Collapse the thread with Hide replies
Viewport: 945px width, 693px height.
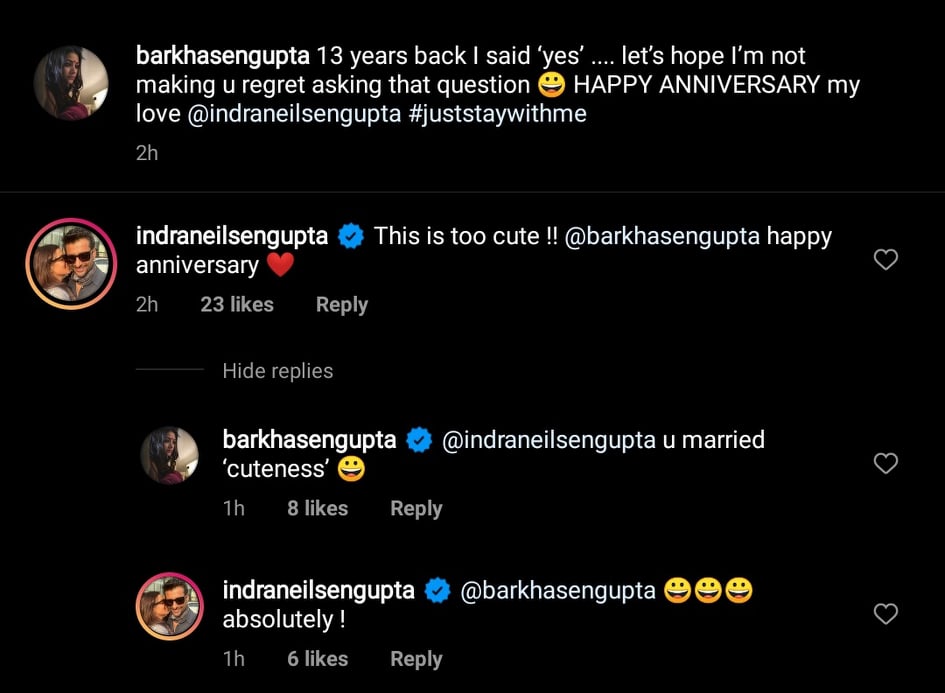pyautogui.click(x=277, y=371)
